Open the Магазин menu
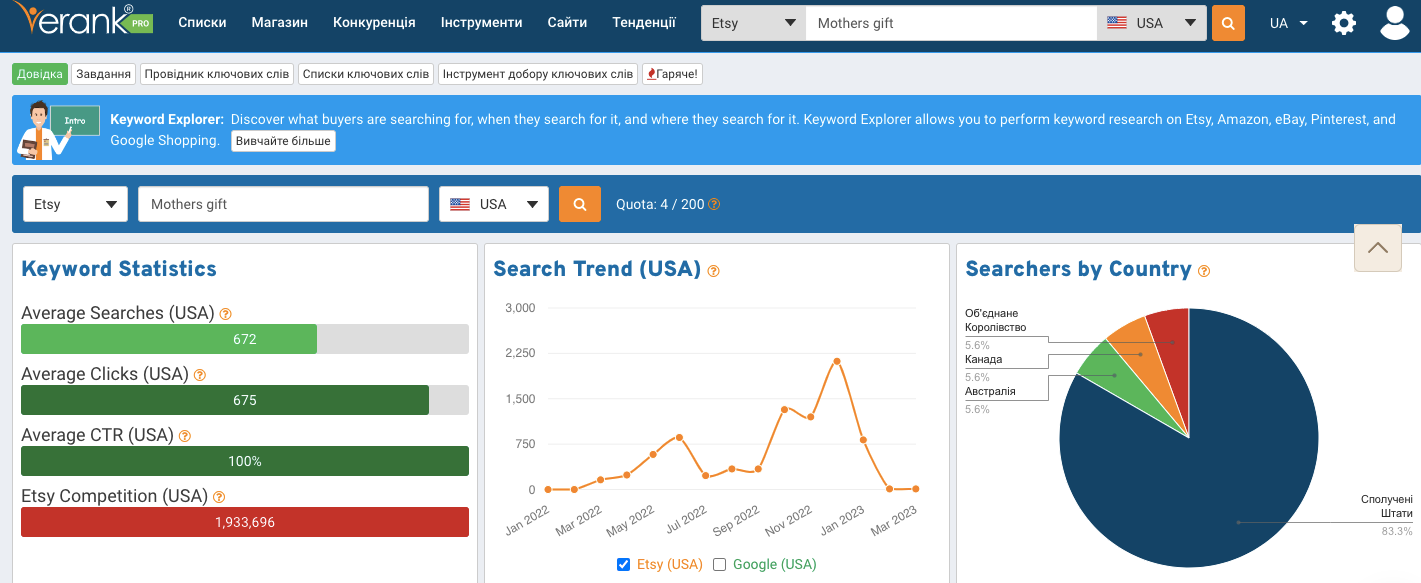 [280, 22]
